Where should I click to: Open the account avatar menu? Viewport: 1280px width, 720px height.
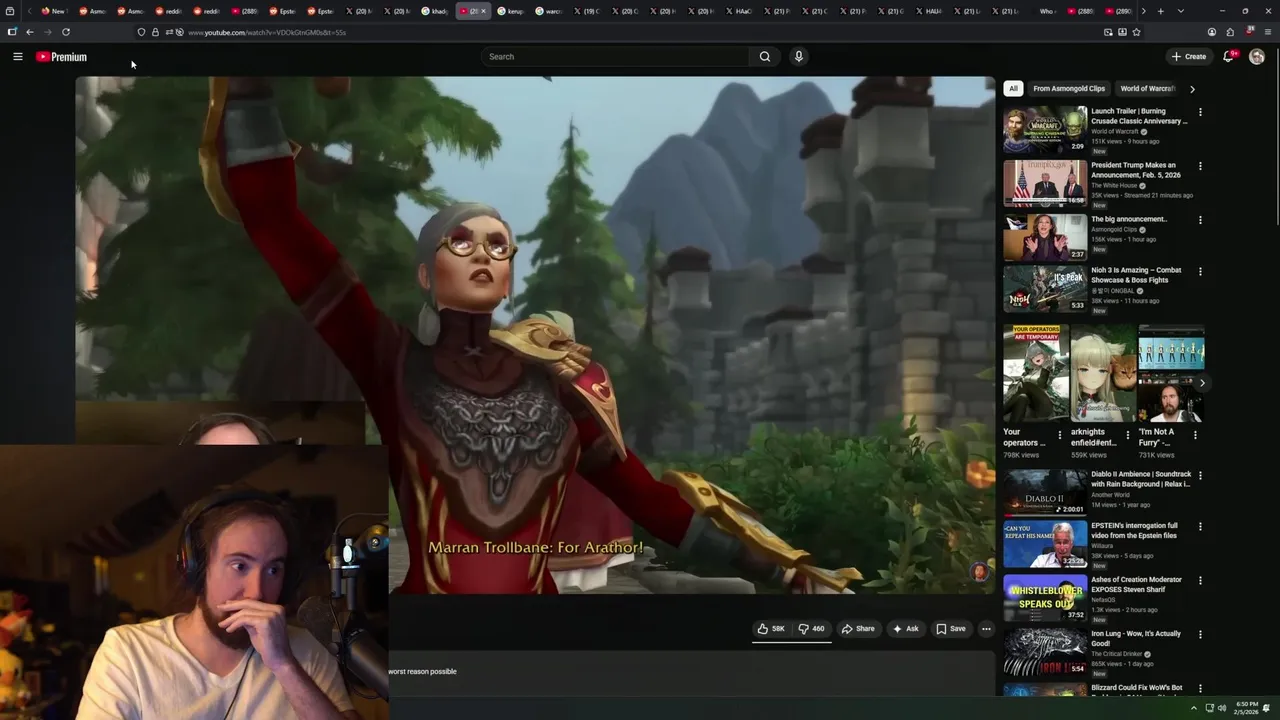click(x=1257, y=57)
